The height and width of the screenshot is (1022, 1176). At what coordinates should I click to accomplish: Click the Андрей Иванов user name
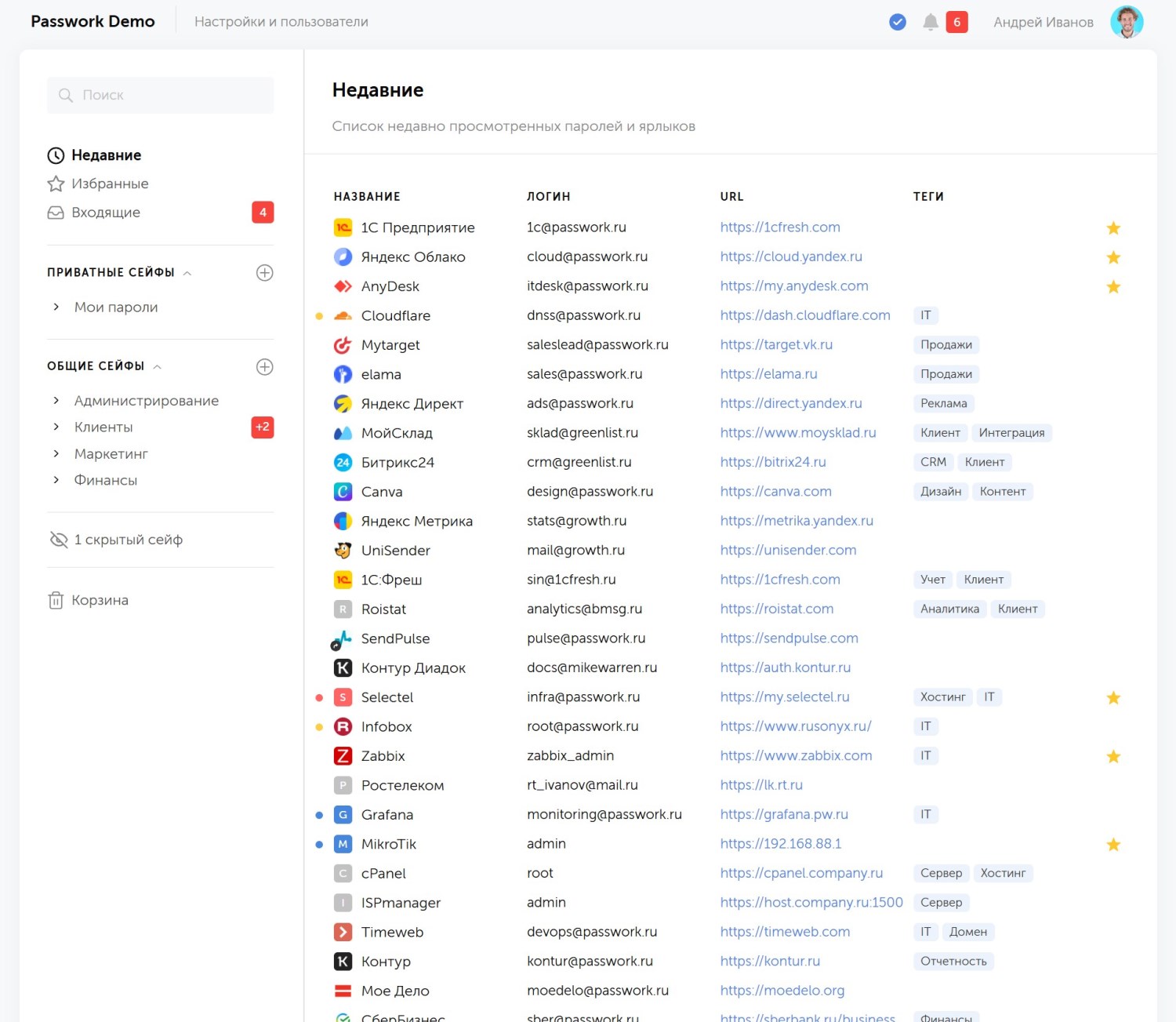point(1044,22)
